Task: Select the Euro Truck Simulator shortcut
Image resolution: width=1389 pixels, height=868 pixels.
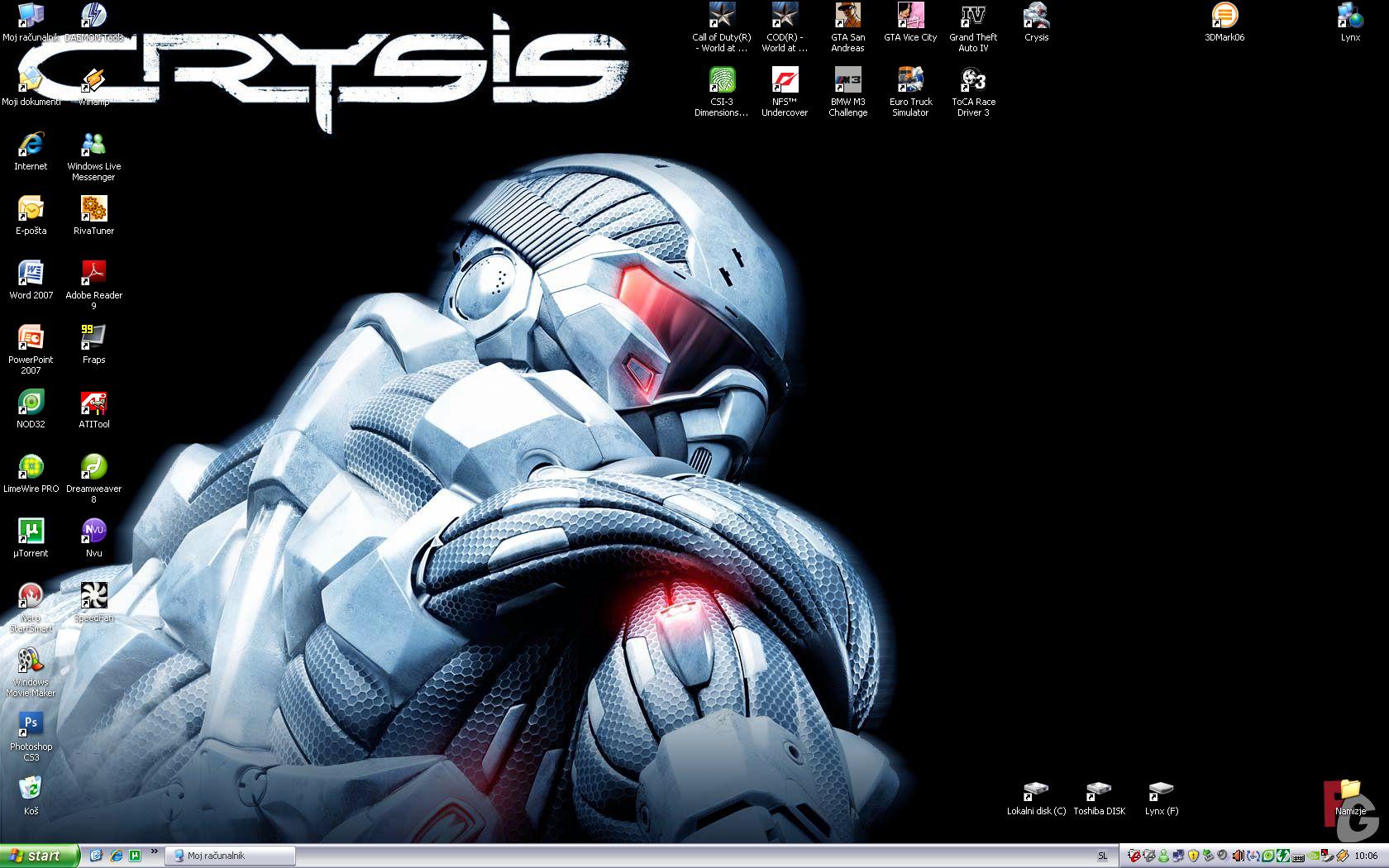Action: 910,92
